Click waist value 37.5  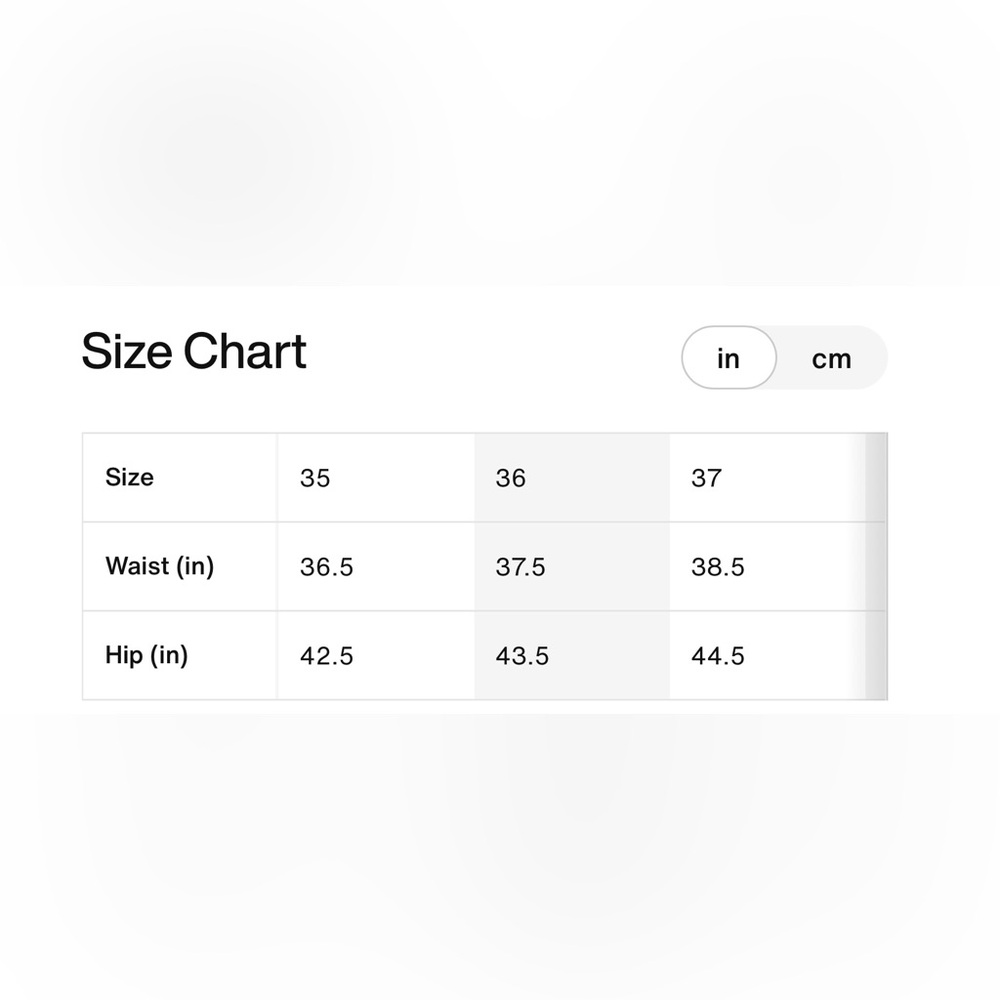[521, 567]
